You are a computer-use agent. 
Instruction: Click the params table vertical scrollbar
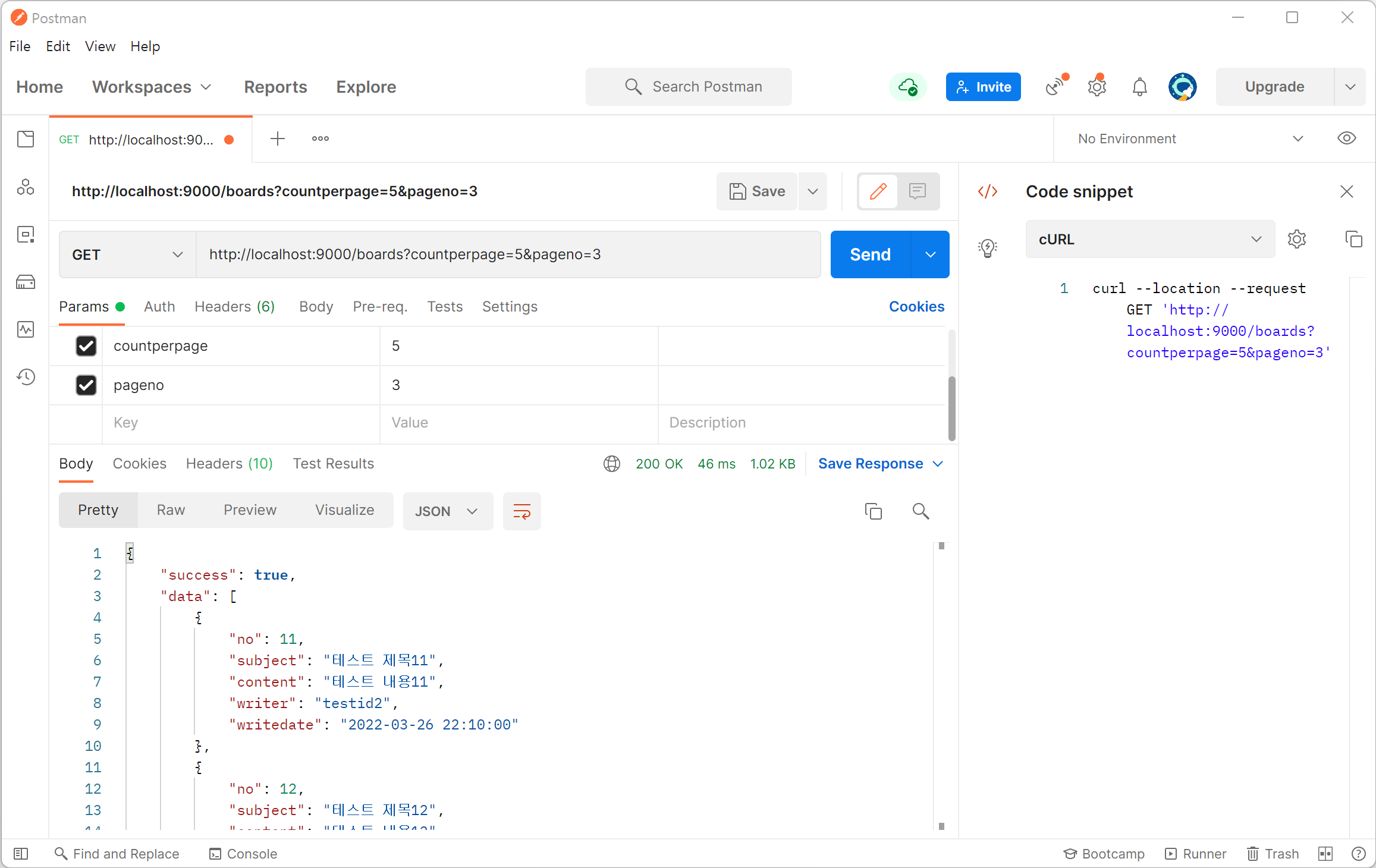951,408
